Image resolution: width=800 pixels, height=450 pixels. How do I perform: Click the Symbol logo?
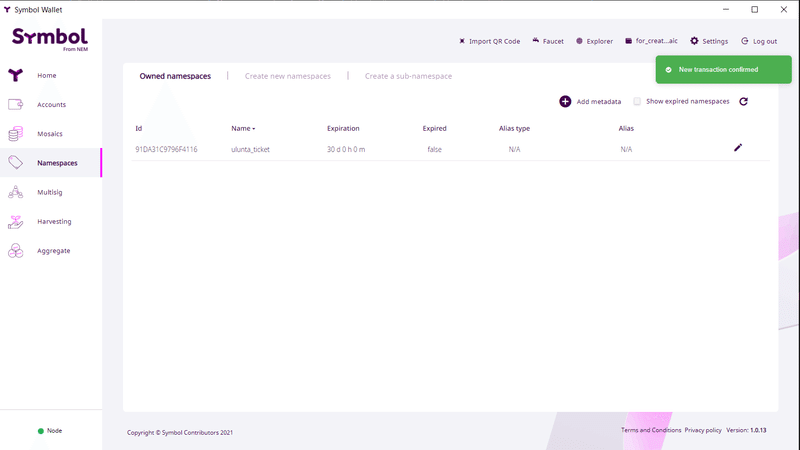50,39
